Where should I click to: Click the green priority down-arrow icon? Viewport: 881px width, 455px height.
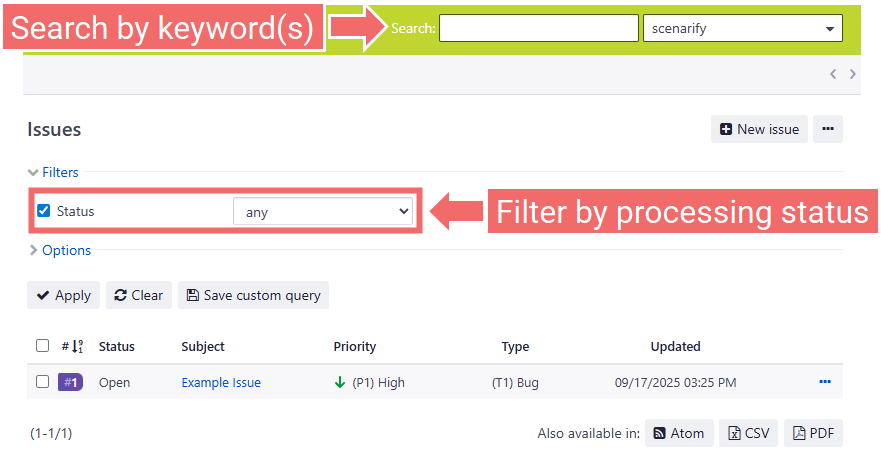(339, 383)
